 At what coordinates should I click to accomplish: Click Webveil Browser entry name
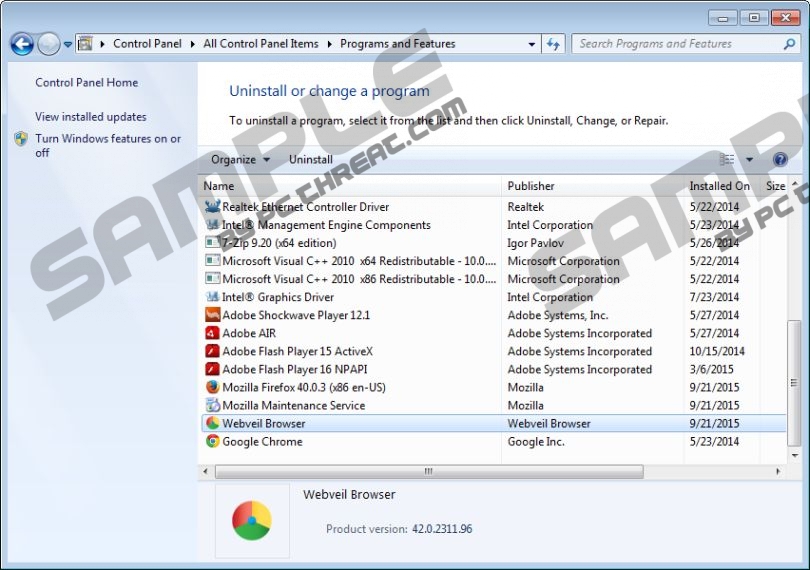point(263,424)
